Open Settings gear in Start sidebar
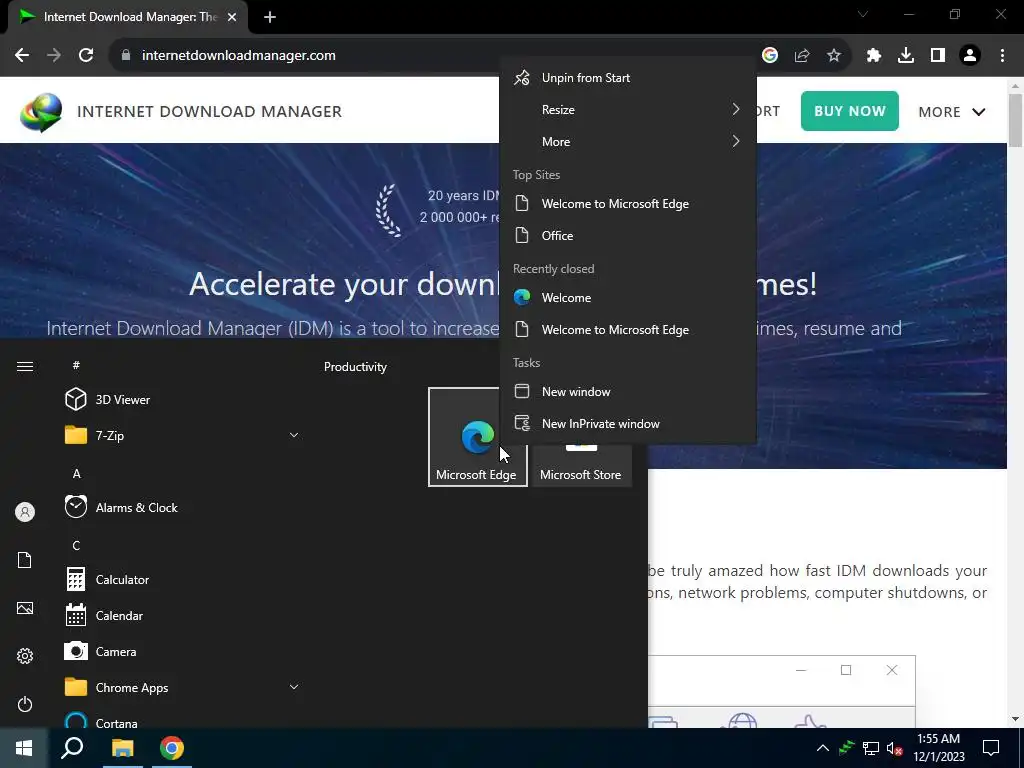 [x=25, y=656]
